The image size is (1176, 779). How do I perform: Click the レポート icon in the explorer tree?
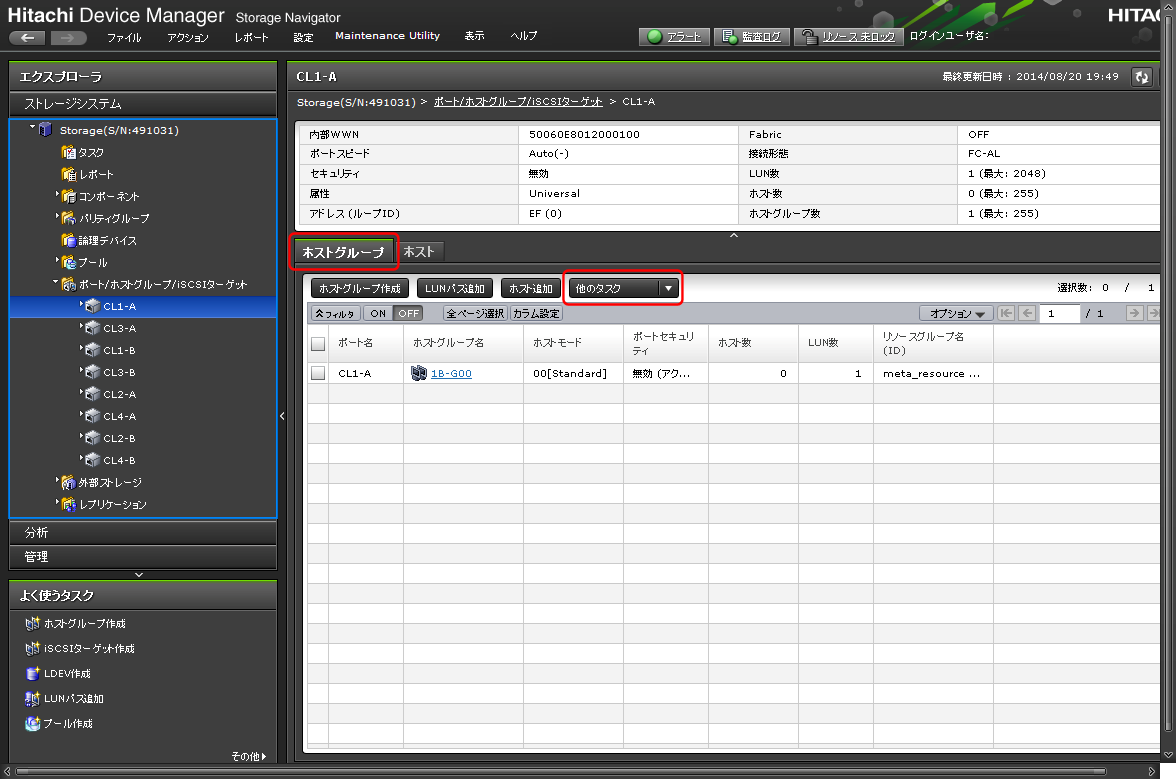pyautogui.click(x=68, y=175)
